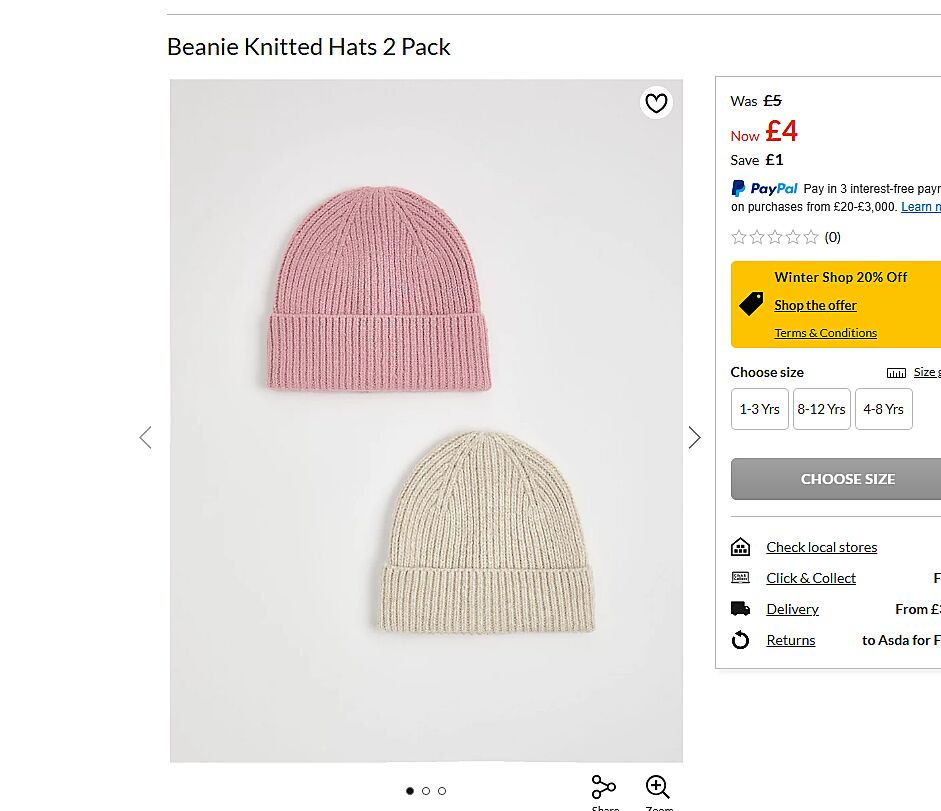Select size 1-3 Yrs
Image resolution: width=941 pixels, height=811 pixels.
pos(759,409)
